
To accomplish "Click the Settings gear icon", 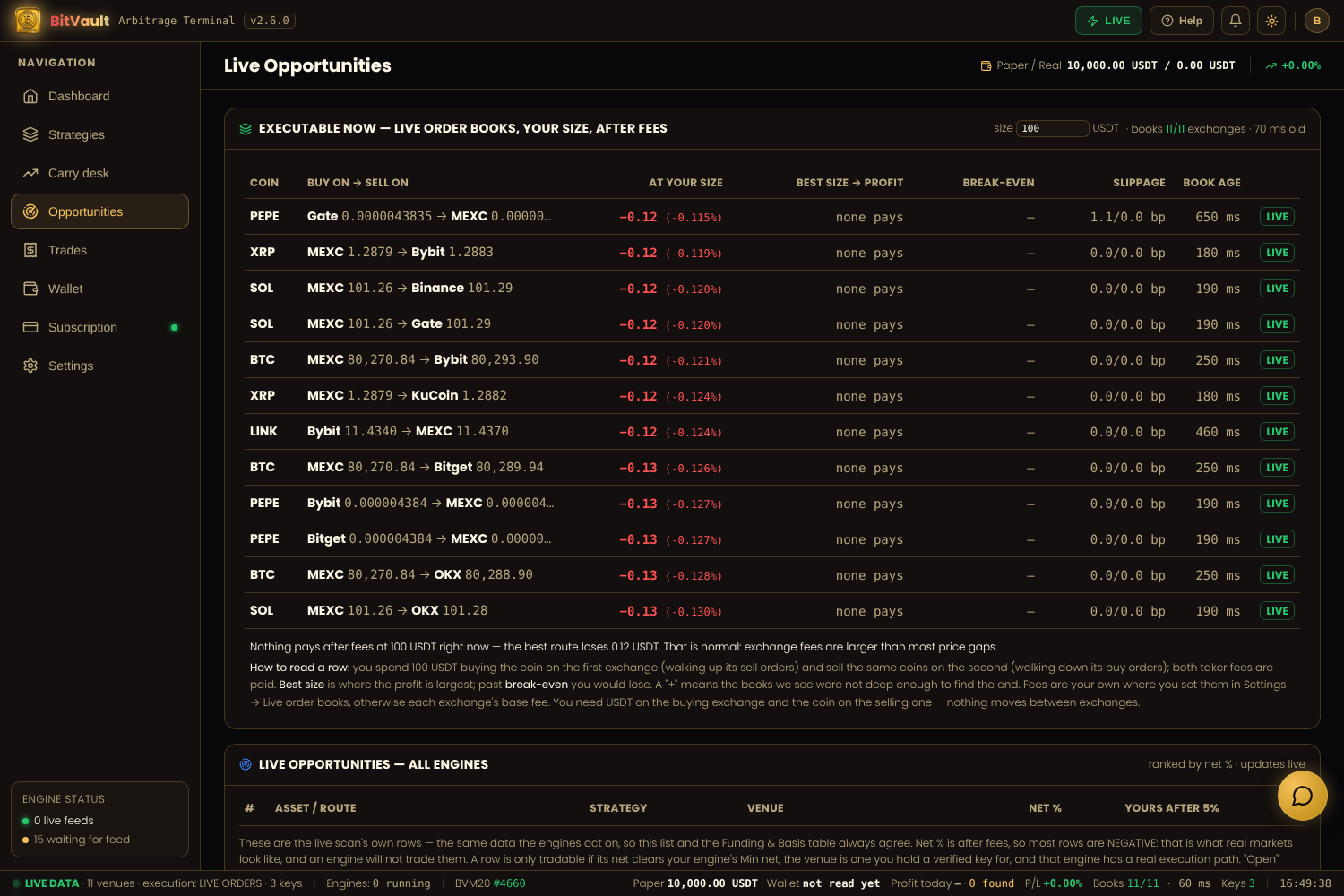I will pyautogui.click(x=30, y=366).
